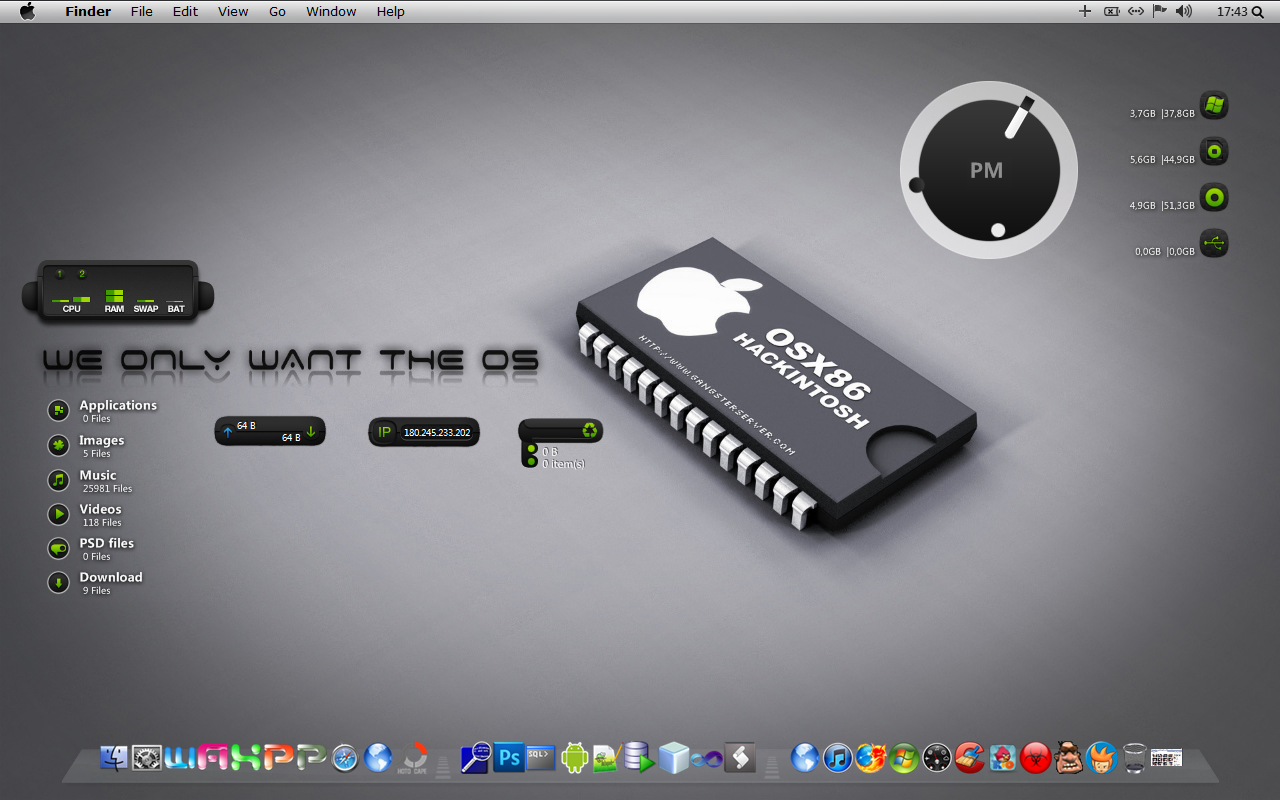The height and width of the screenshot is (800, 1280).
Task: Click the battery status icon
Action: [x=1111, y=11]
